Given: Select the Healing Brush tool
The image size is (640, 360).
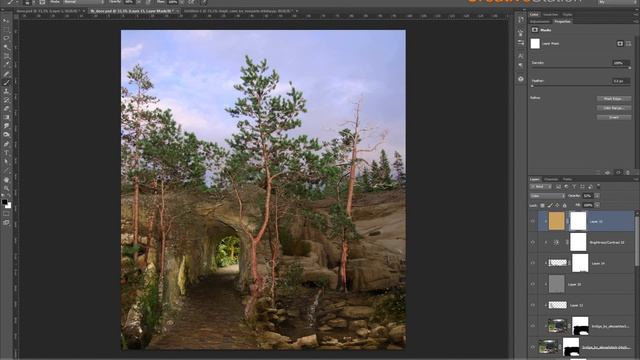Looking at the screenshot, I should [6, 74].
